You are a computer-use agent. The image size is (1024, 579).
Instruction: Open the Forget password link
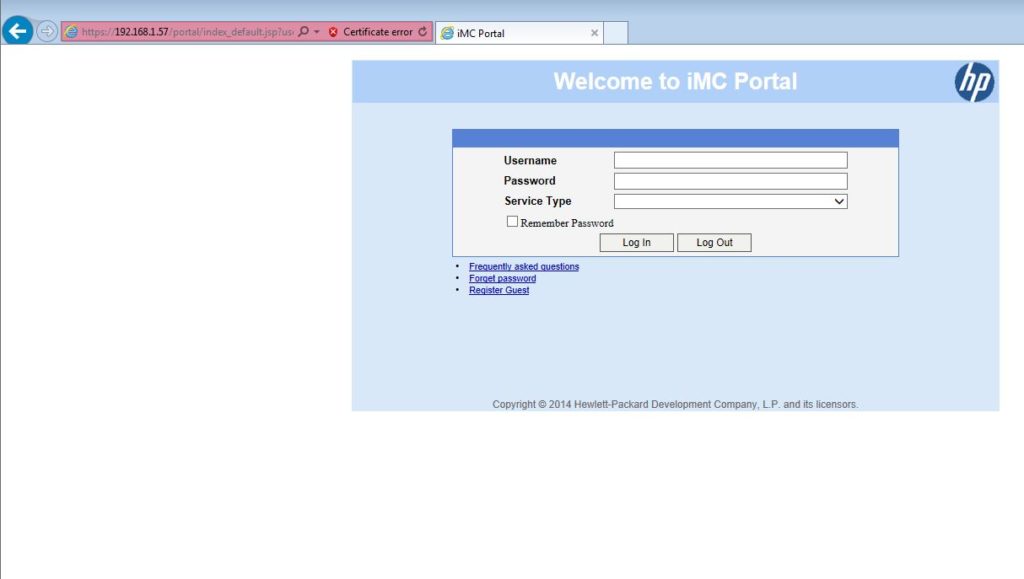501,278
